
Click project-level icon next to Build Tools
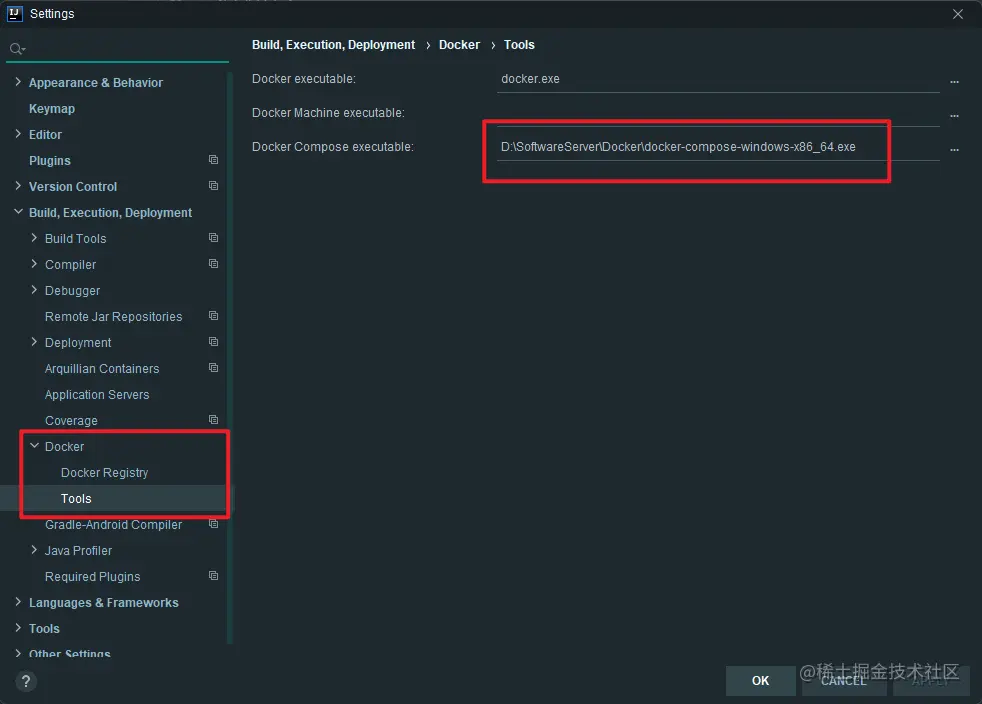coord(214,238)
